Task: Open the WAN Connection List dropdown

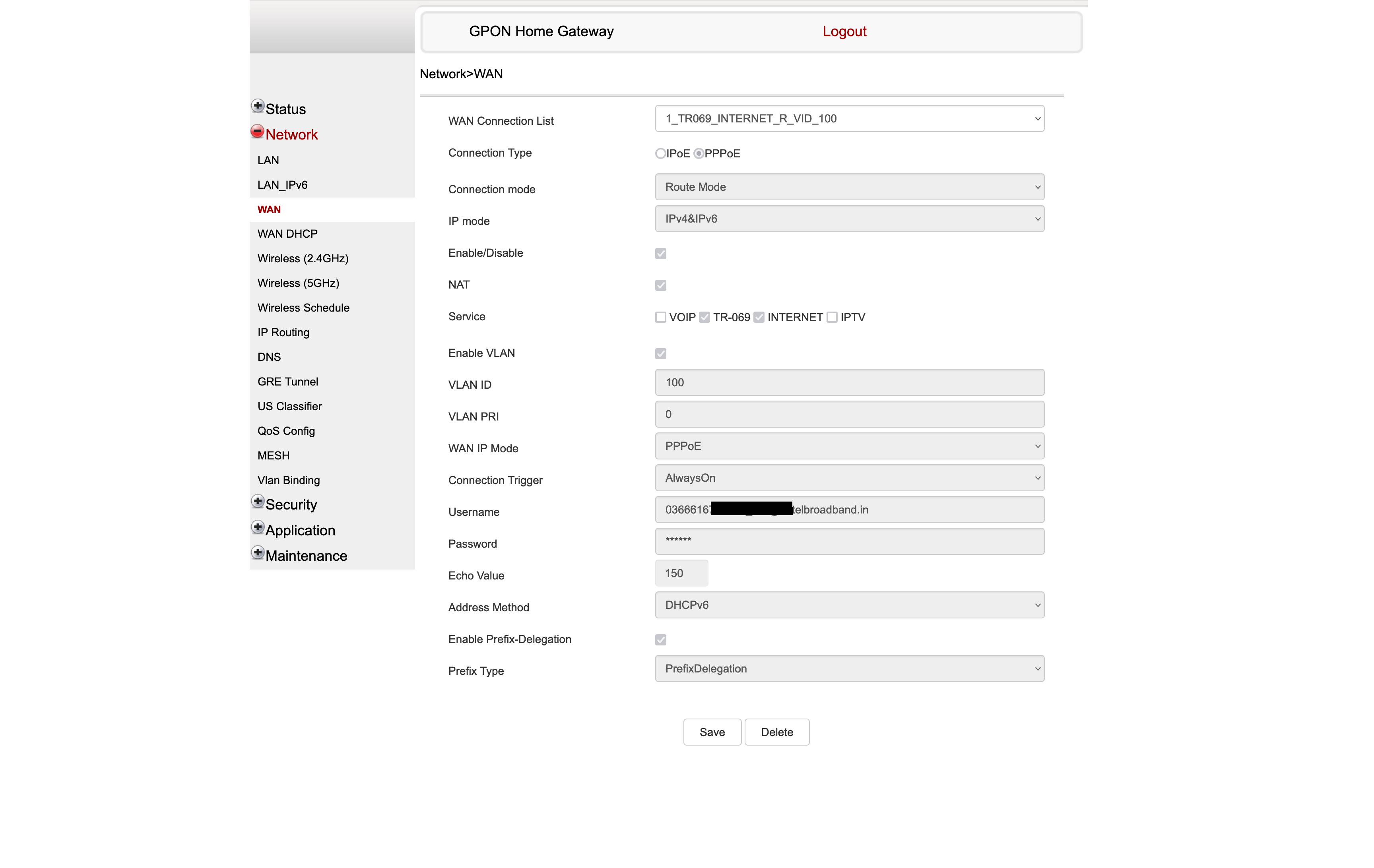Action: [x=849, y=118]
